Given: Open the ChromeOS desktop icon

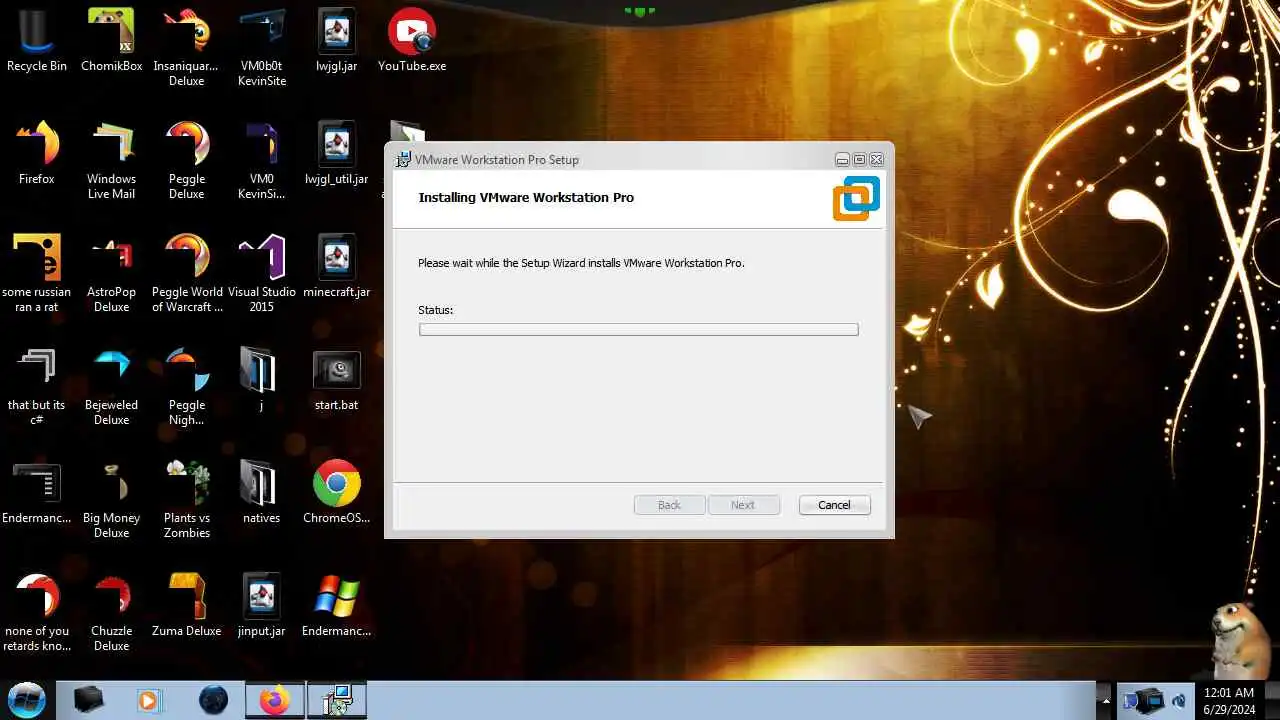Looking at the screenshot, I should click(x=336, y=492).
